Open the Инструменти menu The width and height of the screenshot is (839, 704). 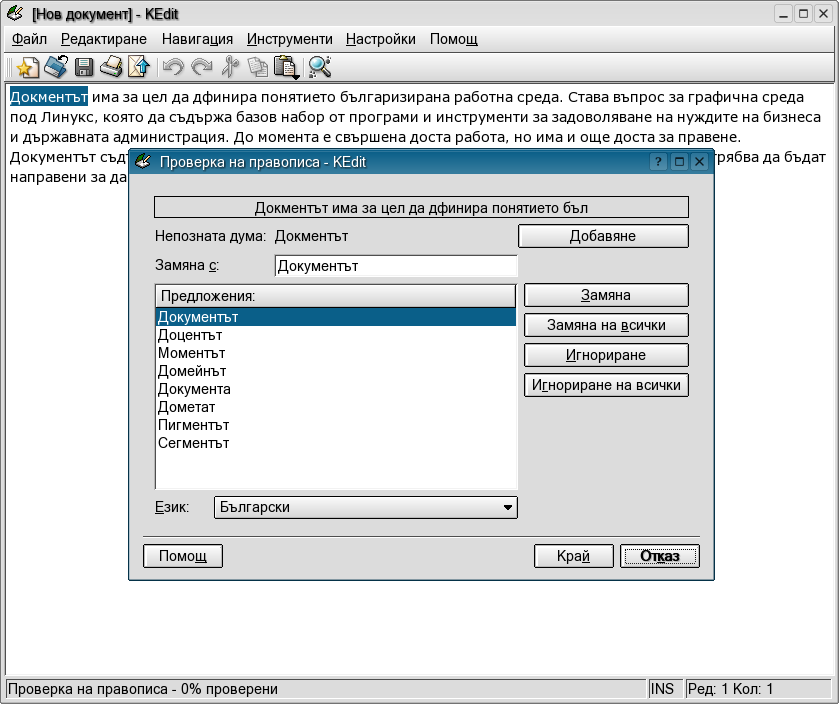[x=289, y=39]
